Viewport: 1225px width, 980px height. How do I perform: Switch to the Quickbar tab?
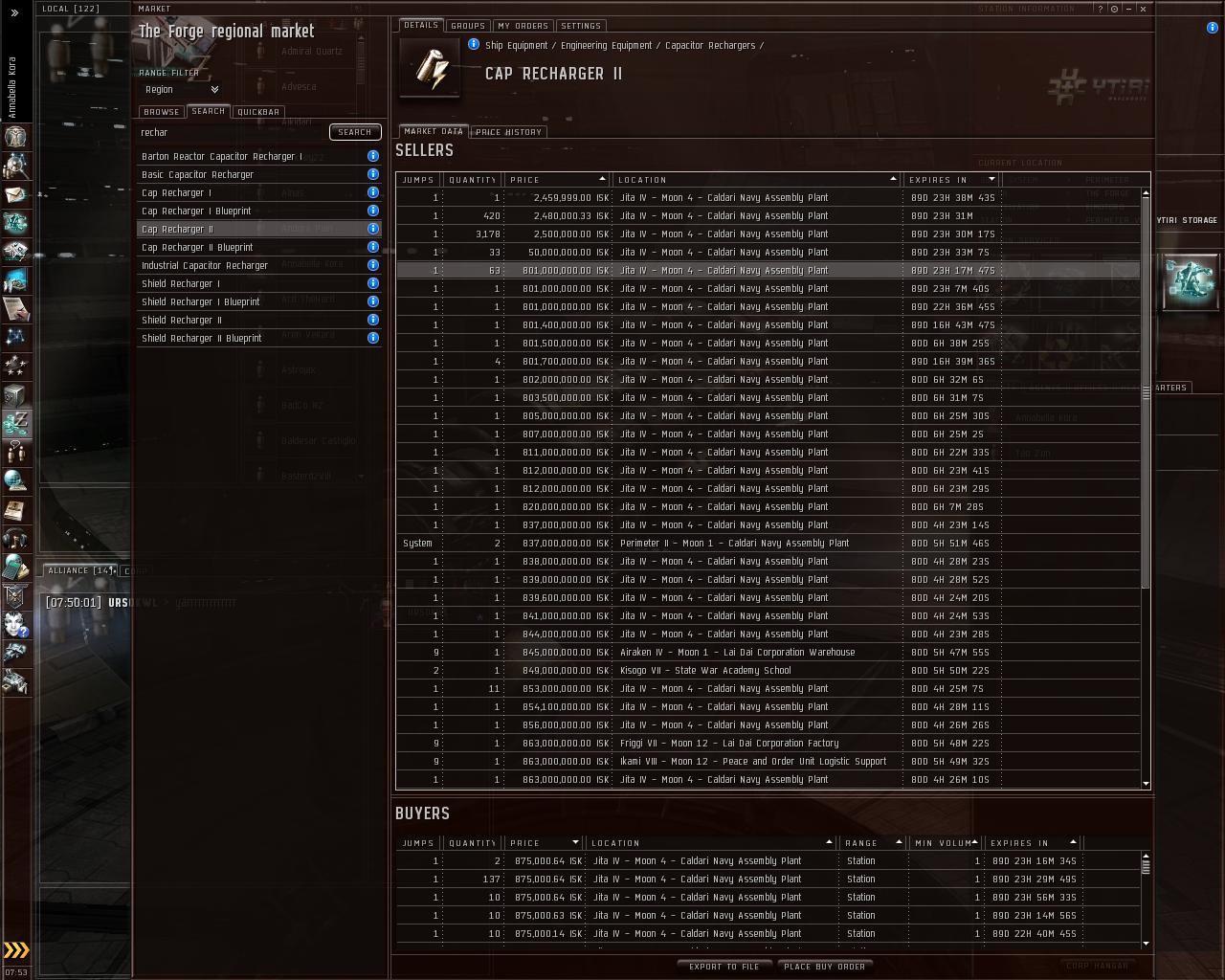pos(258,112)
